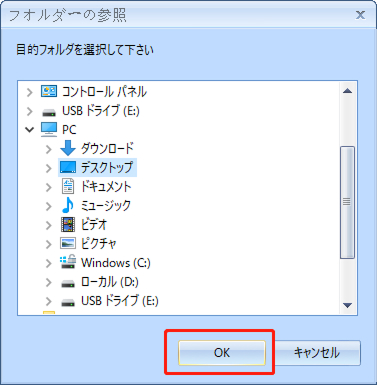The image size is (377, 385).
Task: Expand the top USB ドライブ (E:) node
Action: (30, 111)
